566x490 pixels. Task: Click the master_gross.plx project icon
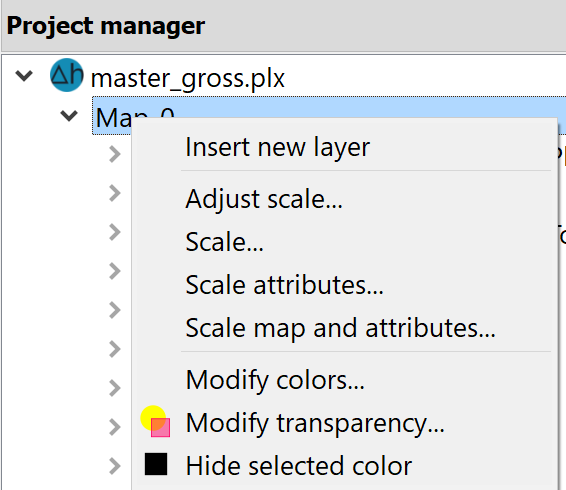[x=67, y=75]
